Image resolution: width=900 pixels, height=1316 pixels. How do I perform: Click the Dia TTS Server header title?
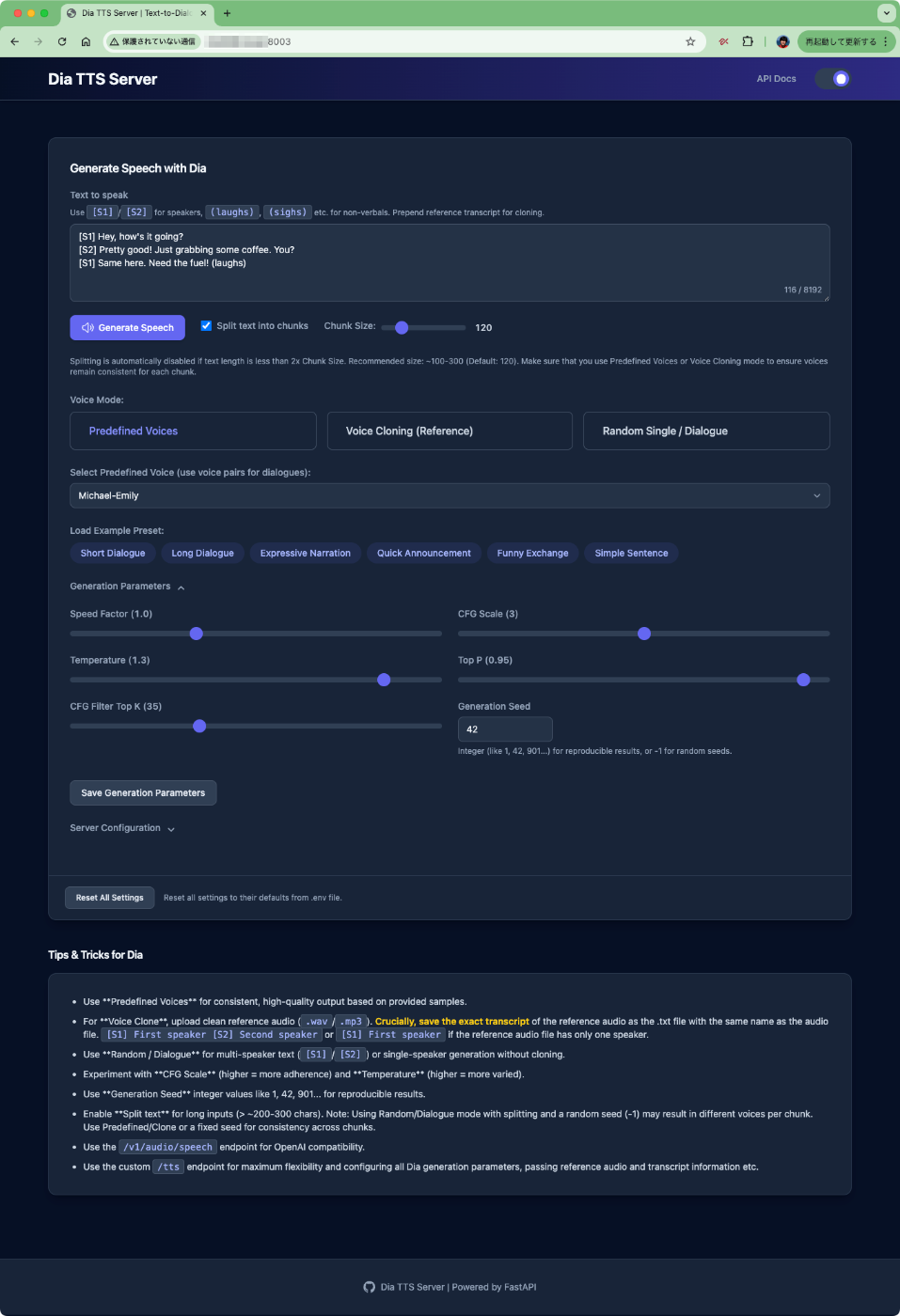click(103, 79)
